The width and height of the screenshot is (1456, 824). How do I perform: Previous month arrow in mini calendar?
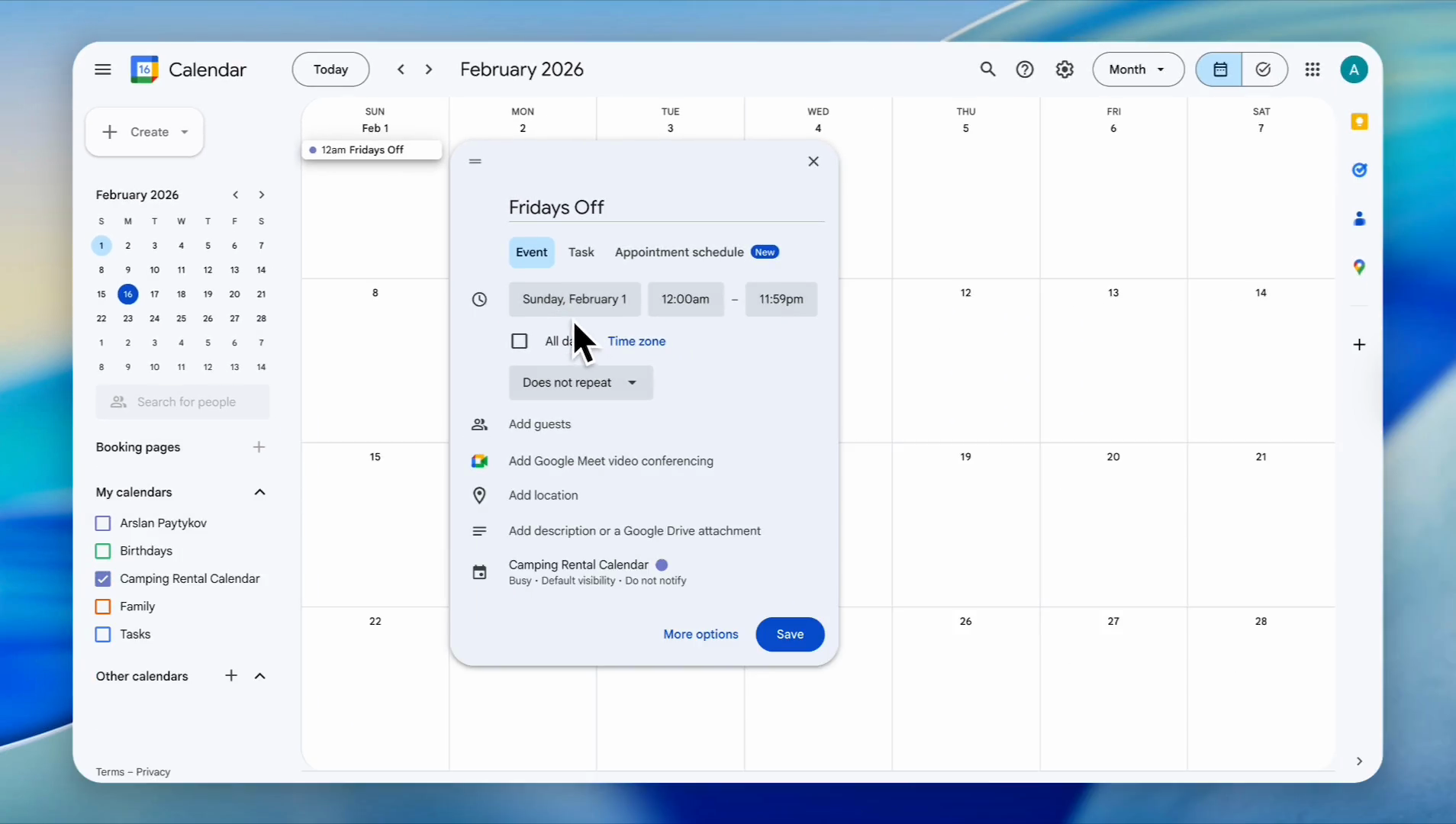pyautogui.click(x=236, y=195)
